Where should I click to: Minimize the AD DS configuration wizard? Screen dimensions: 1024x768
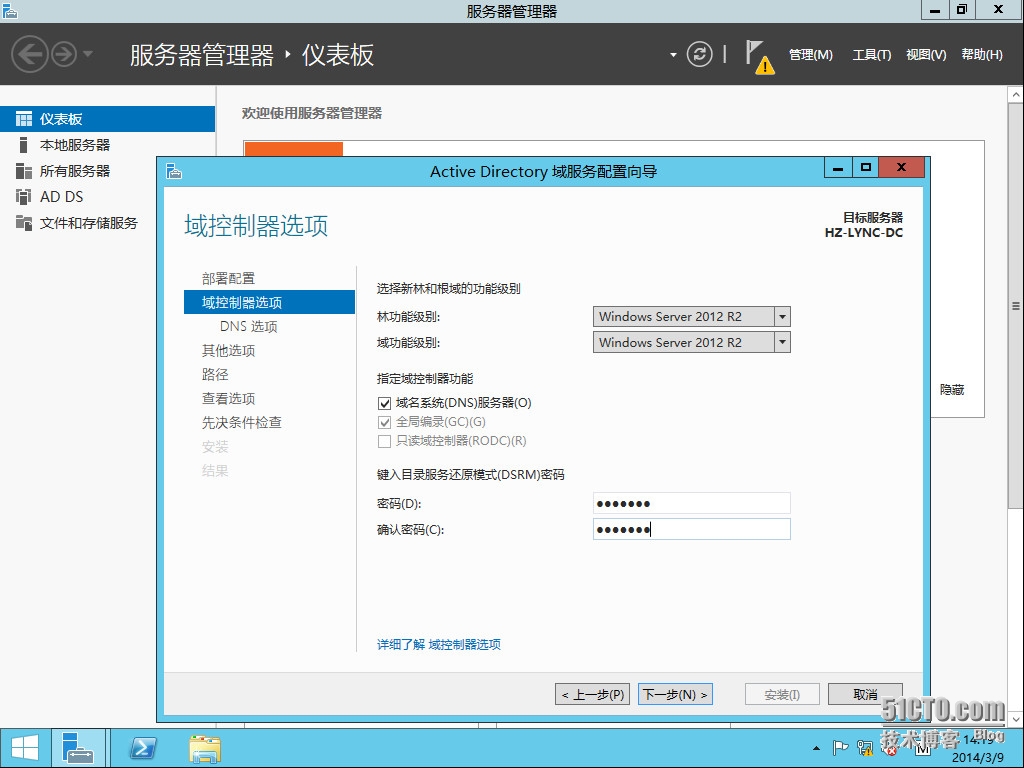coord(838,168)
